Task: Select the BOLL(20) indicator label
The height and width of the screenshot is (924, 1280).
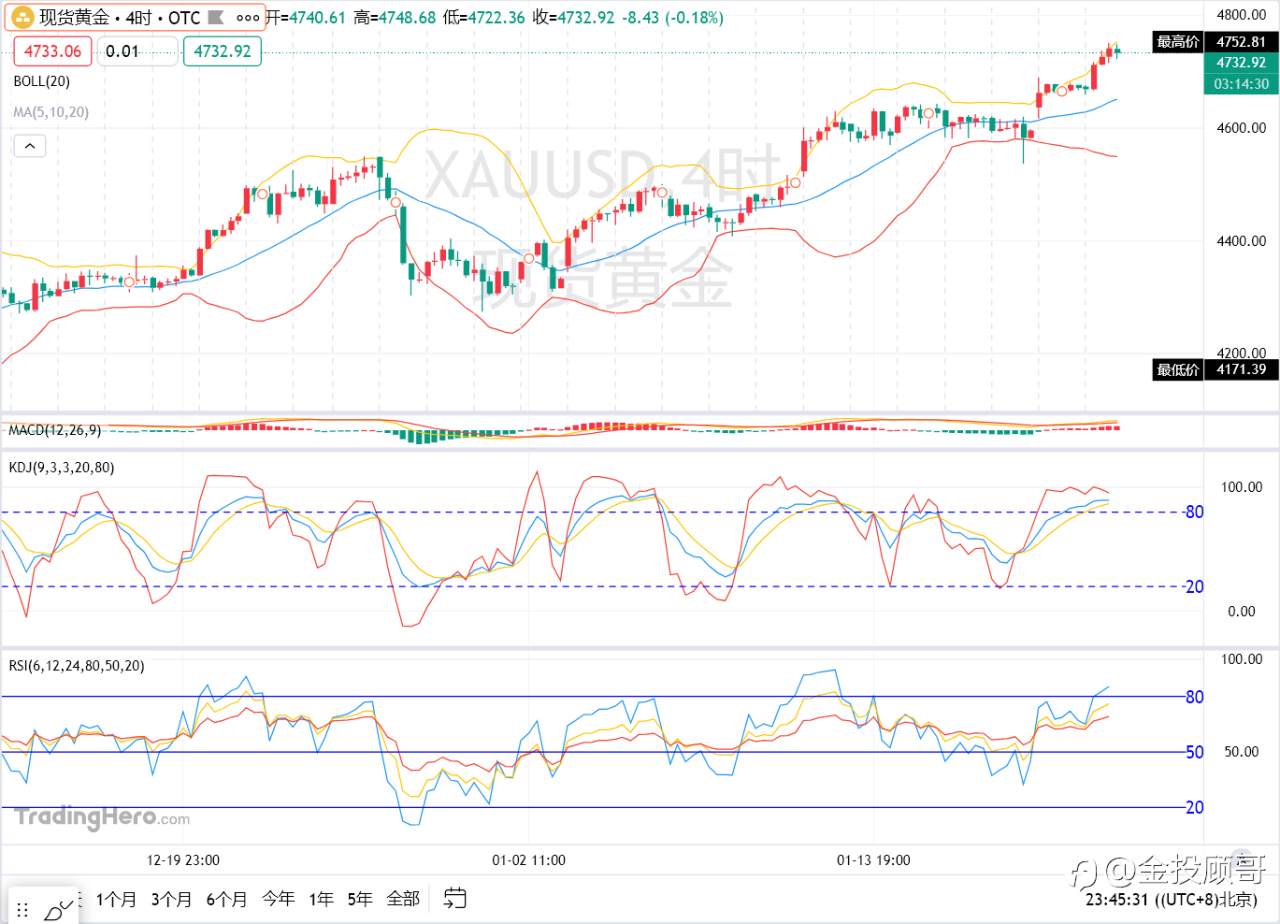Action: 42,81
